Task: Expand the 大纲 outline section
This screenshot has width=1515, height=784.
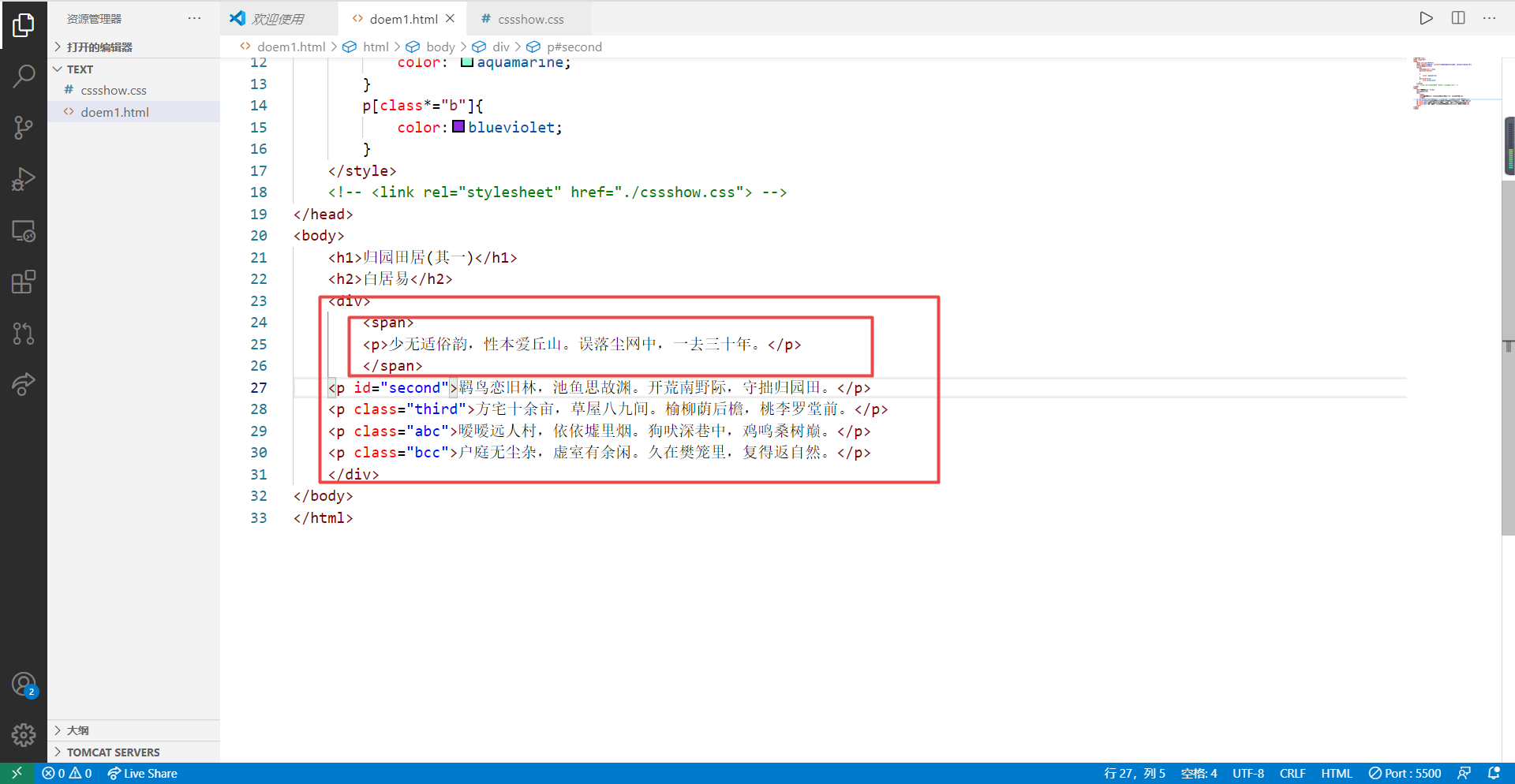Action: point(133,730)
